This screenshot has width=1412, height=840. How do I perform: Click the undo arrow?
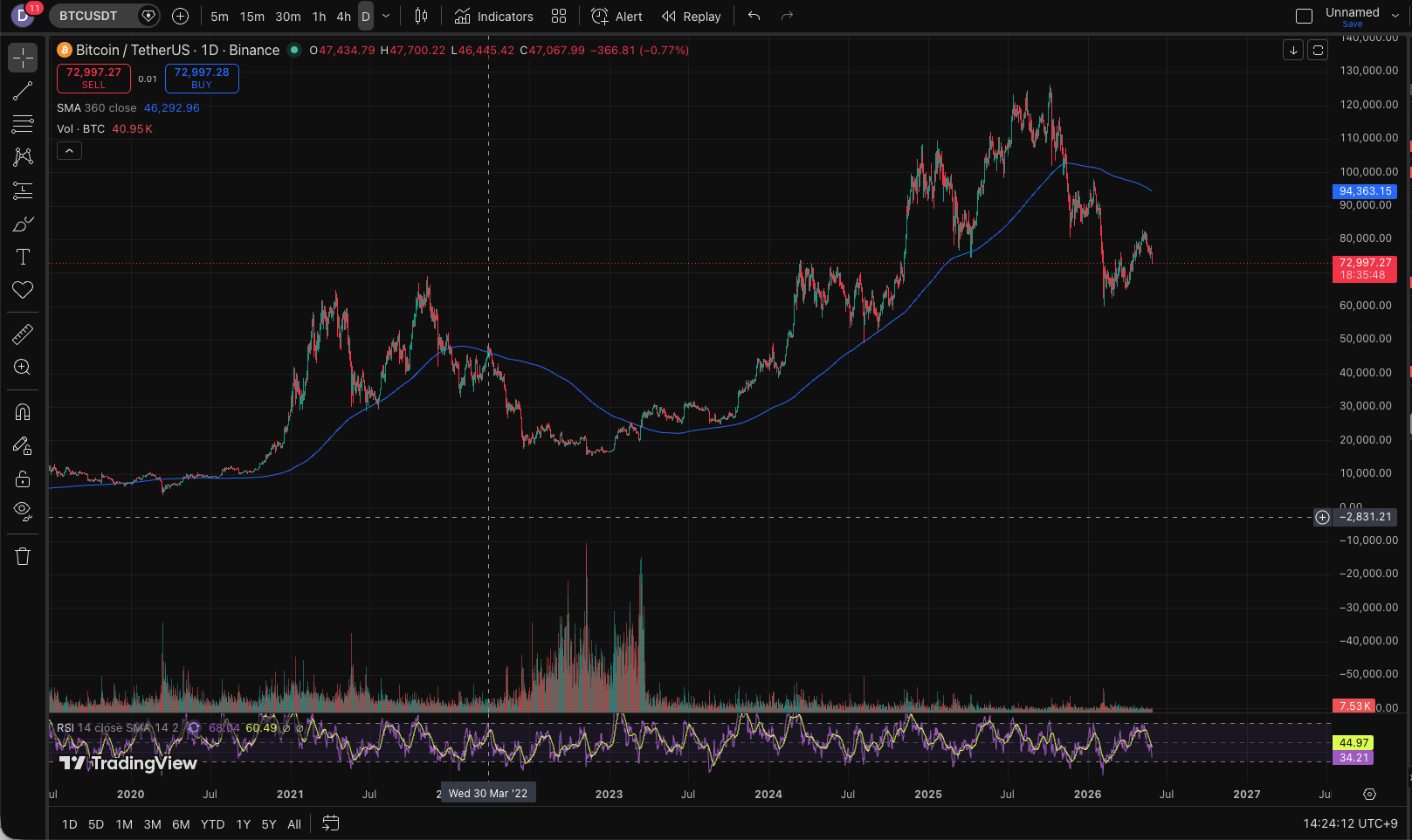[x=754, y=16]
